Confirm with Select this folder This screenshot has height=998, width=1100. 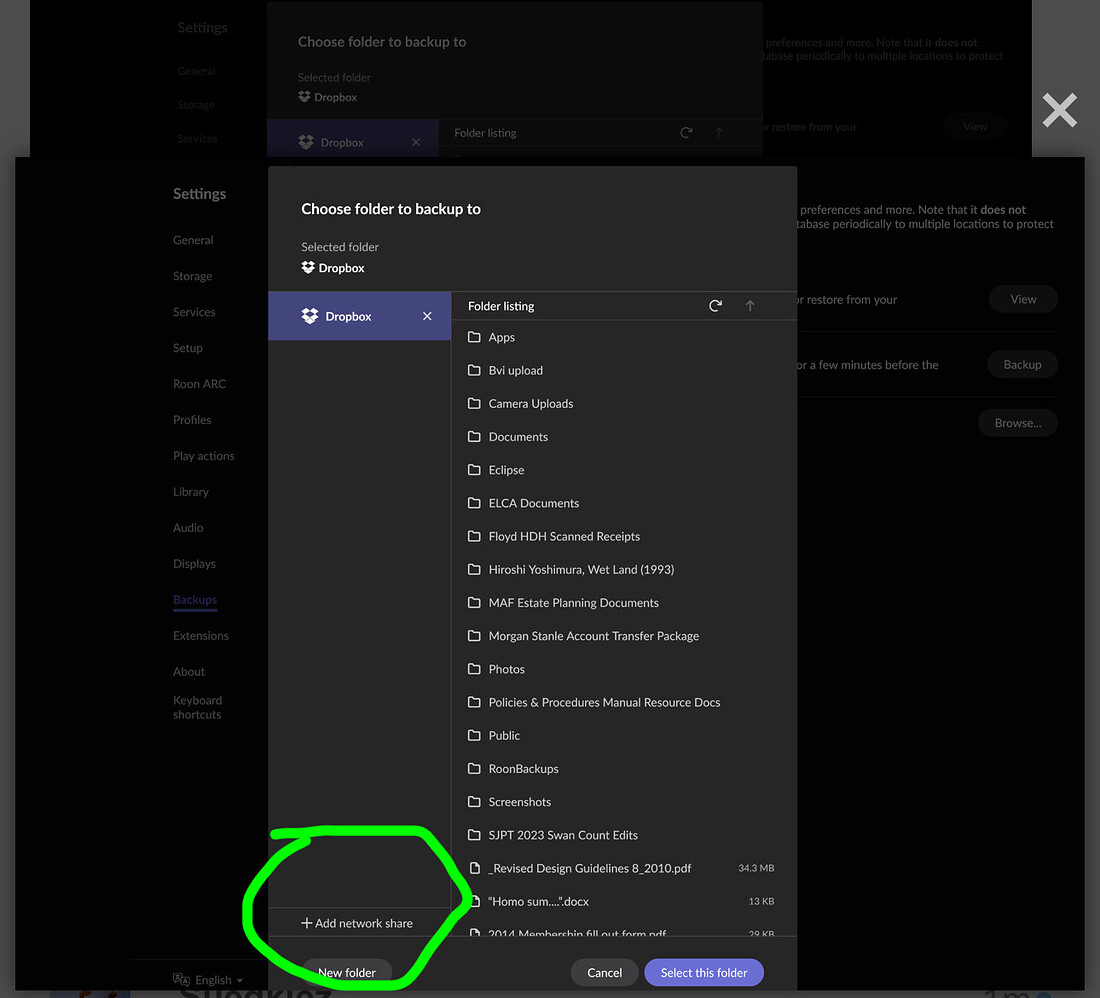click(x=704, y=973)
